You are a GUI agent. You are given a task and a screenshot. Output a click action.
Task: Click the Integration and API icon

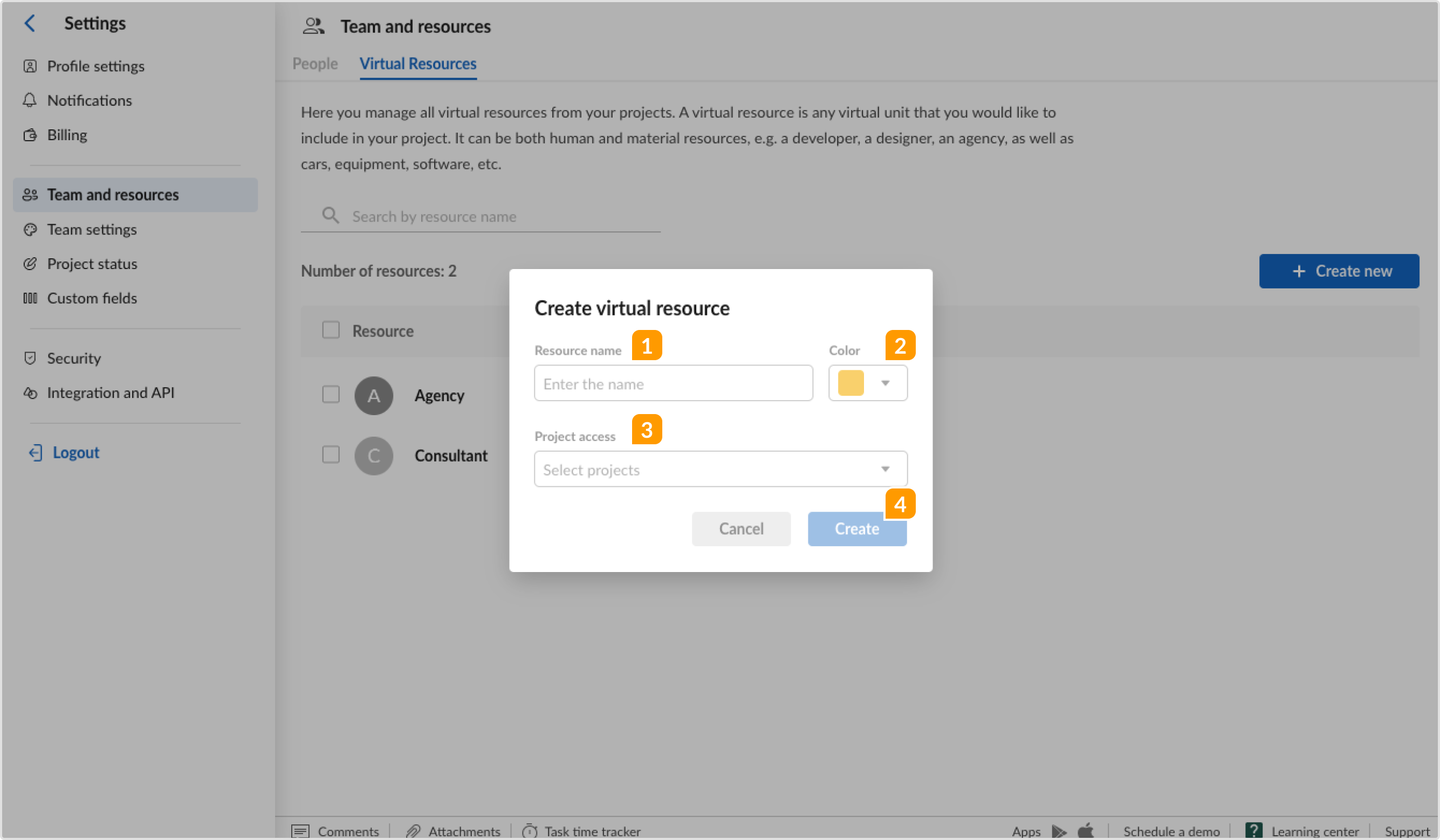pos(30,393)
